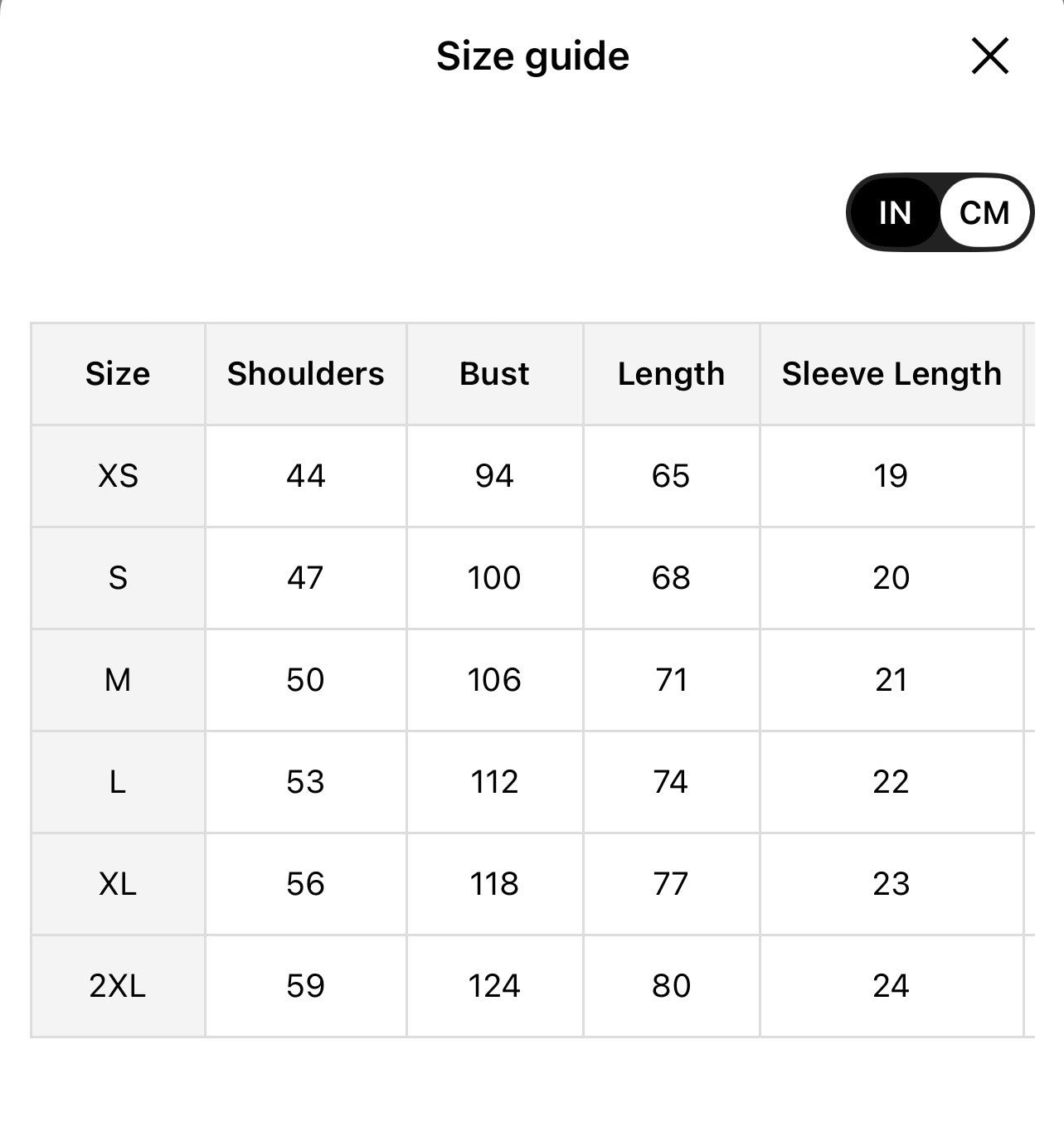Click the 2XL sleeve length value 24
This screenshot has height=1127, width=1064.
pos(892,986)
